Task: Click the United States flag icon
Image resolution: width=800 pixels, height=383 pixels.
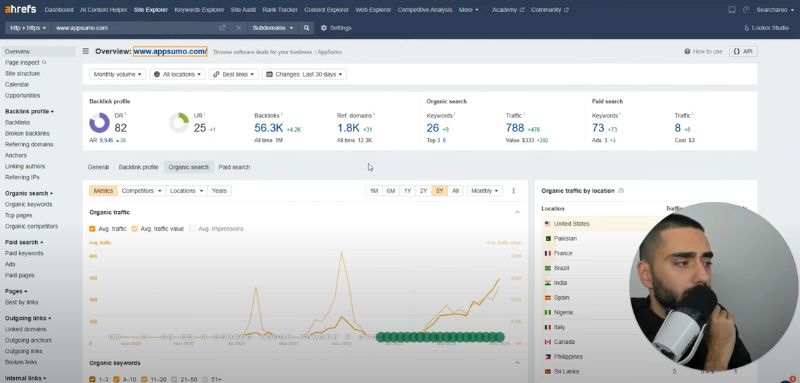Action: coord(547,224)
